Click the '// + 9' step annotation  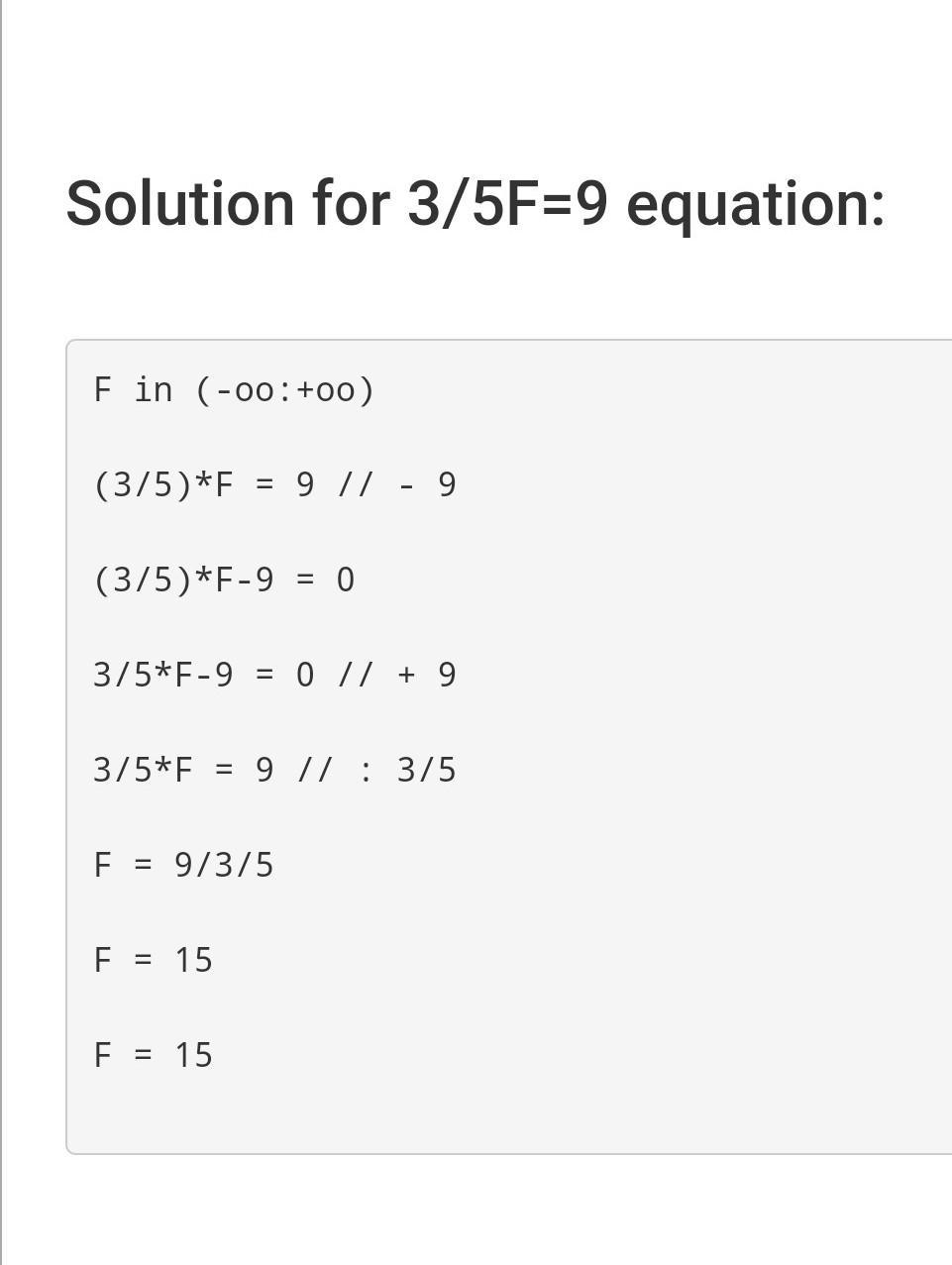click(x=396, y=675)
